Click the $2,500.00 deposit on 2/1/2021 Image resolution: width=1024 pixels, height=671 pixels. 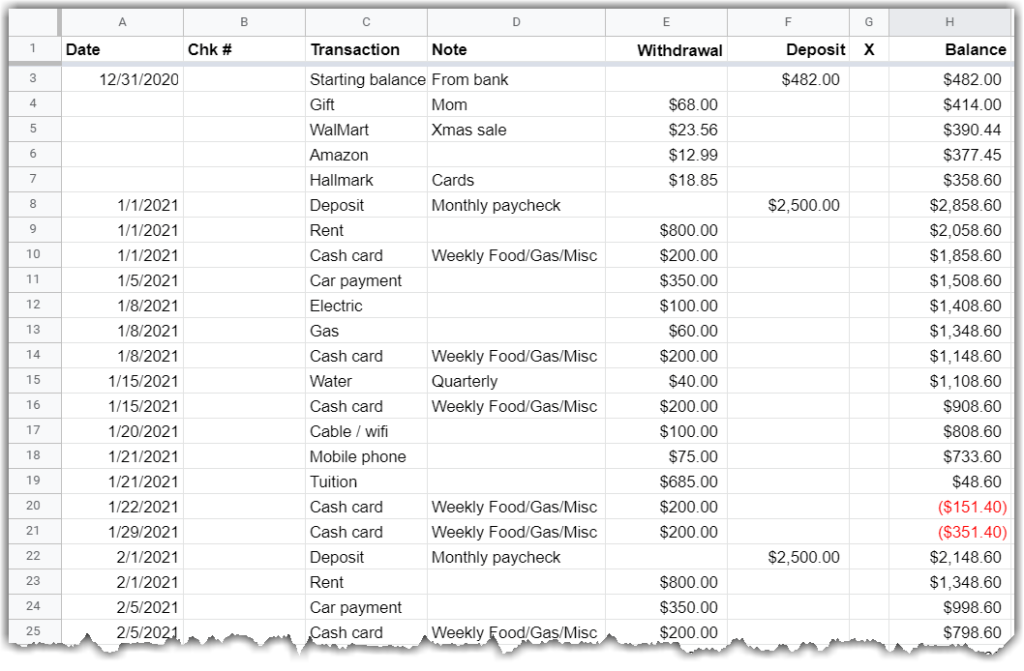point(787,557)
